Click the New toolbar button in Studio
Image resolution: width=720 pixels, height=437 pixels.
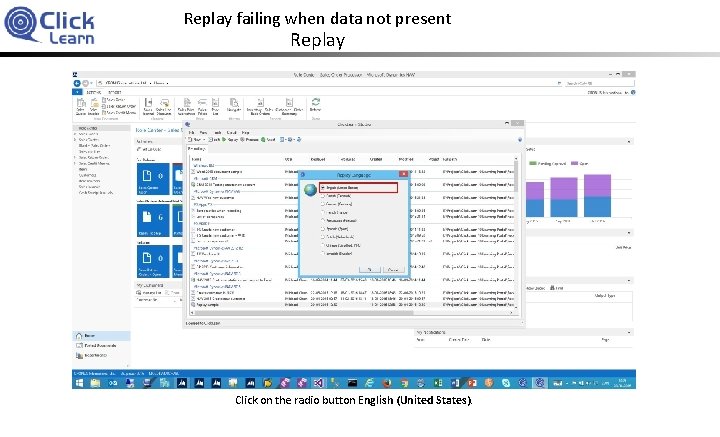click(x=195, y=140)
